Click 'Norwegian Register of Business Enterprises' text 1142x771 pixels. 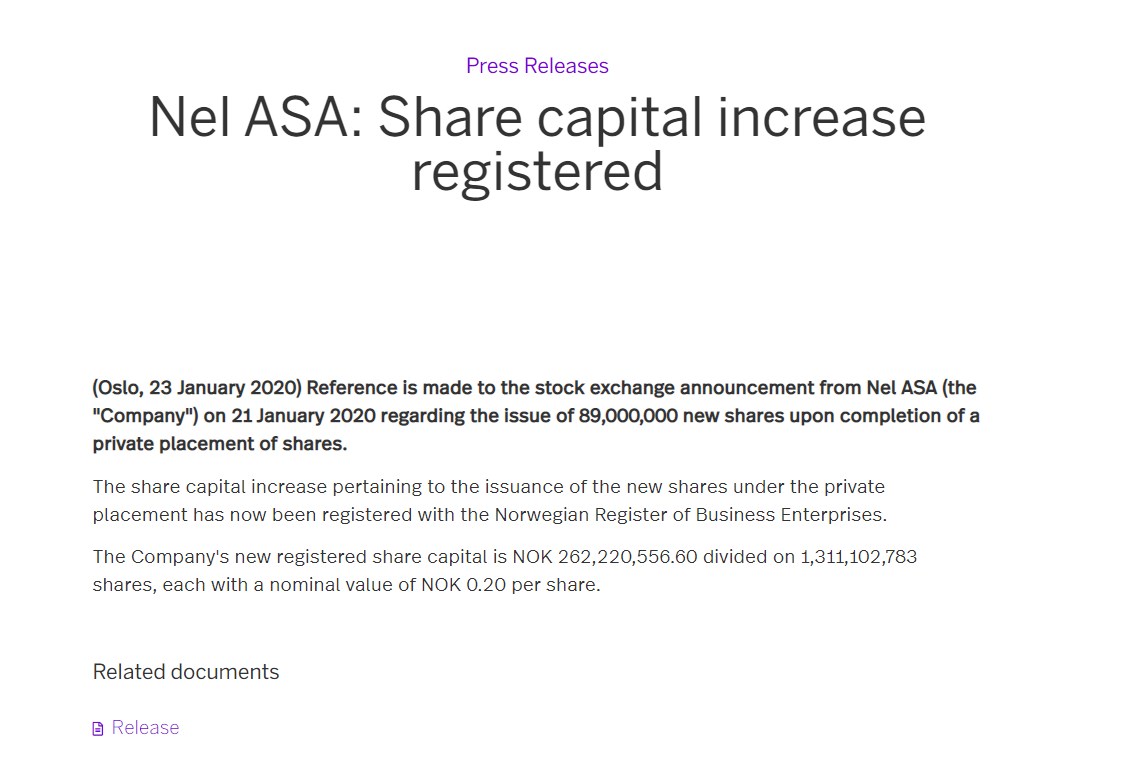click(x=691, y=515)
